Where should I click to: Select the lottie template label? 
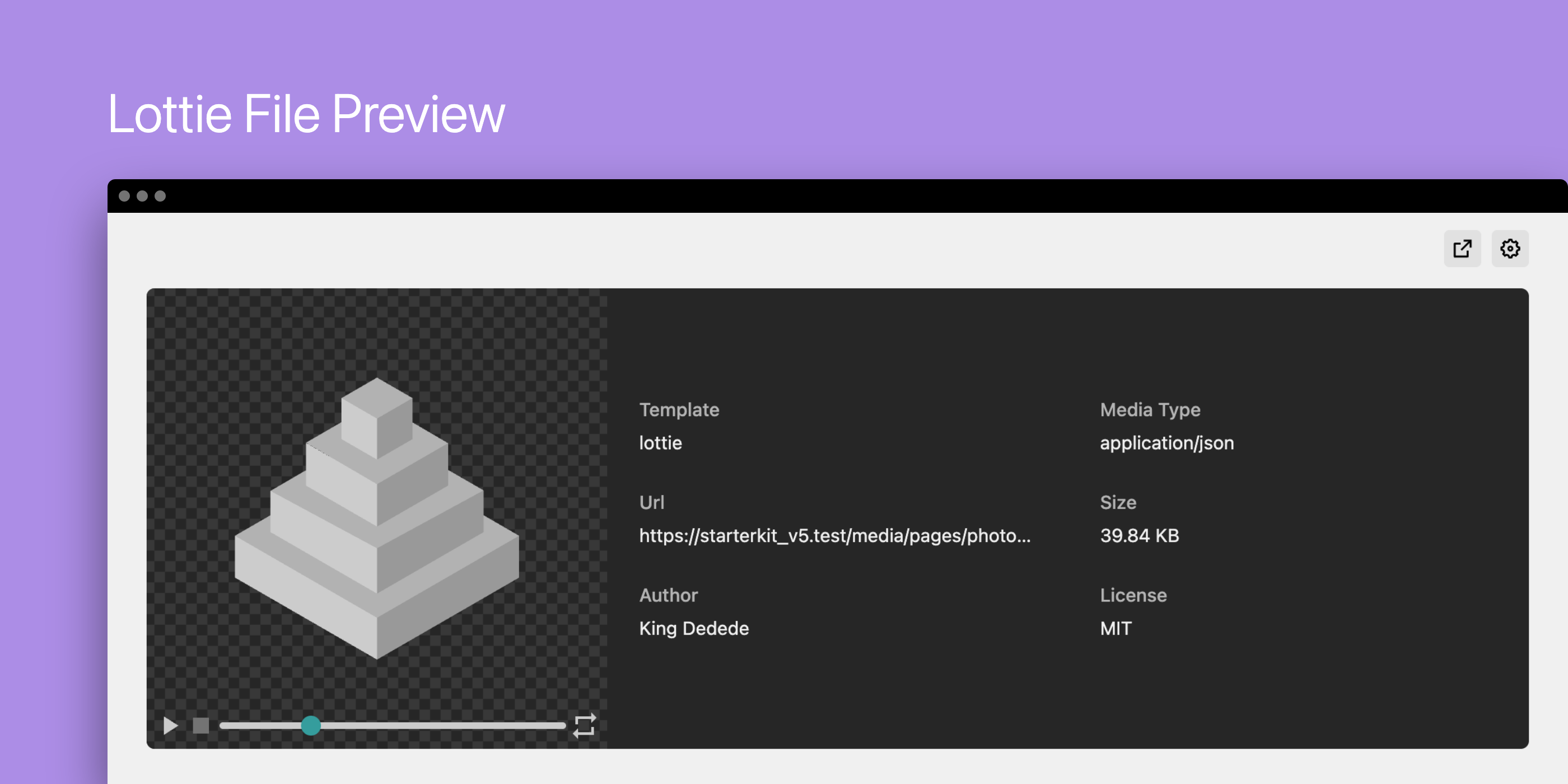(660, 442)
